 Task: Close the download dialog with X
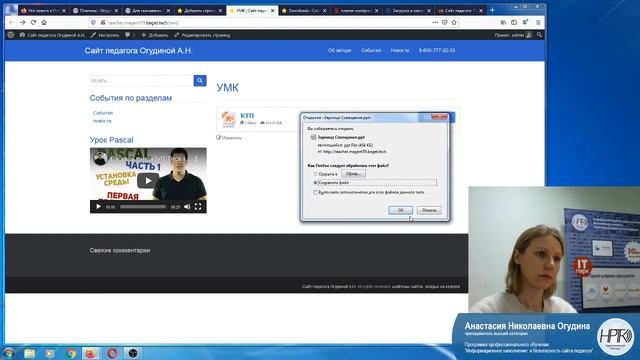[439, 117]
